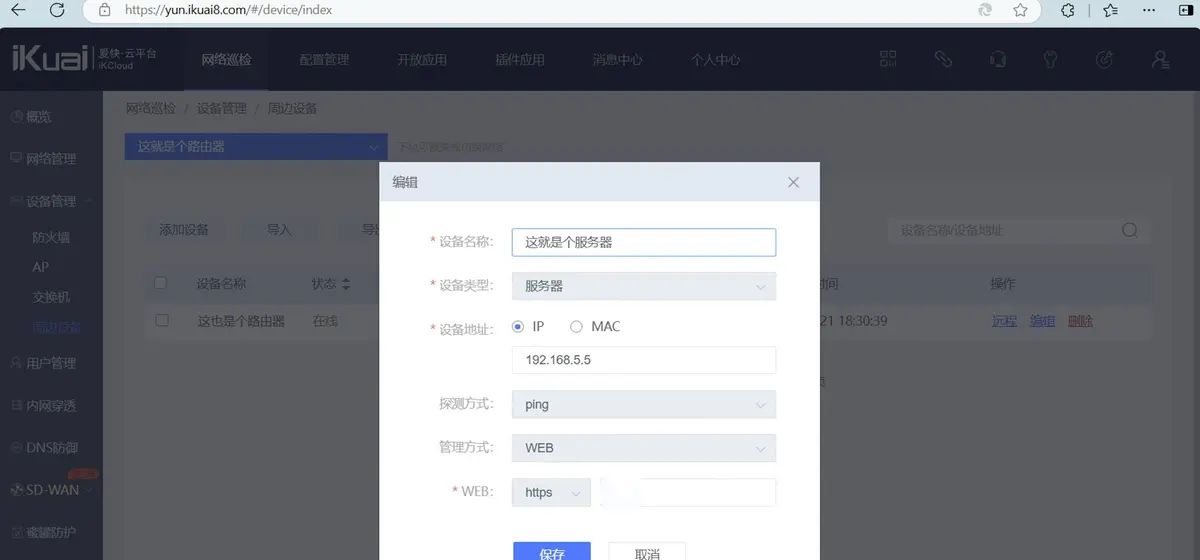
Task: Reload the page with refresh icon
Action: coord(57,10)
